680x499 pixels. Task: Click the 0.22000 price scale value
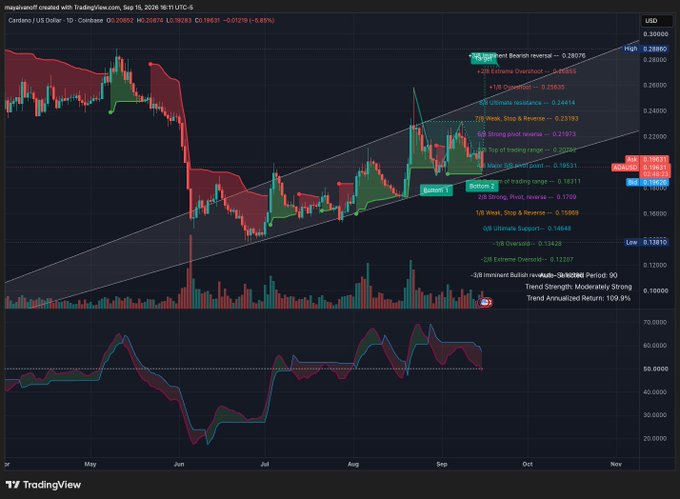pos(655,136)
